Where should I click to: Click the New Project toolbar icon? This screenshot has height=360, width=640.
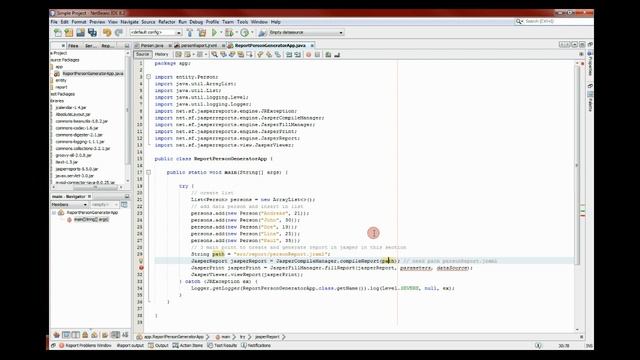point(69,33)
